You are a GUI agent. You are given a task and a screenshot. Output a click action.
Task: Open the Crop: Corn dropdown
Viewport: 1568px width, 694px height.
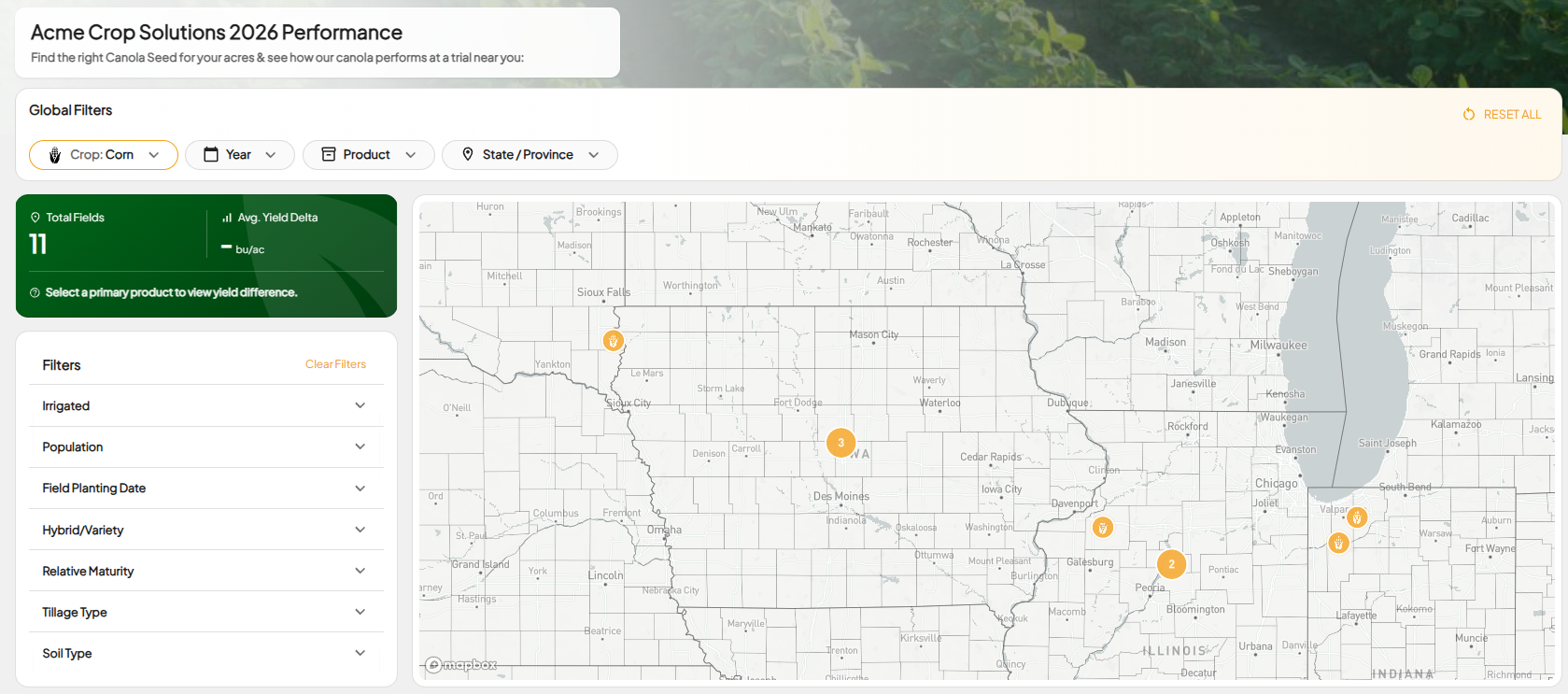104,155
